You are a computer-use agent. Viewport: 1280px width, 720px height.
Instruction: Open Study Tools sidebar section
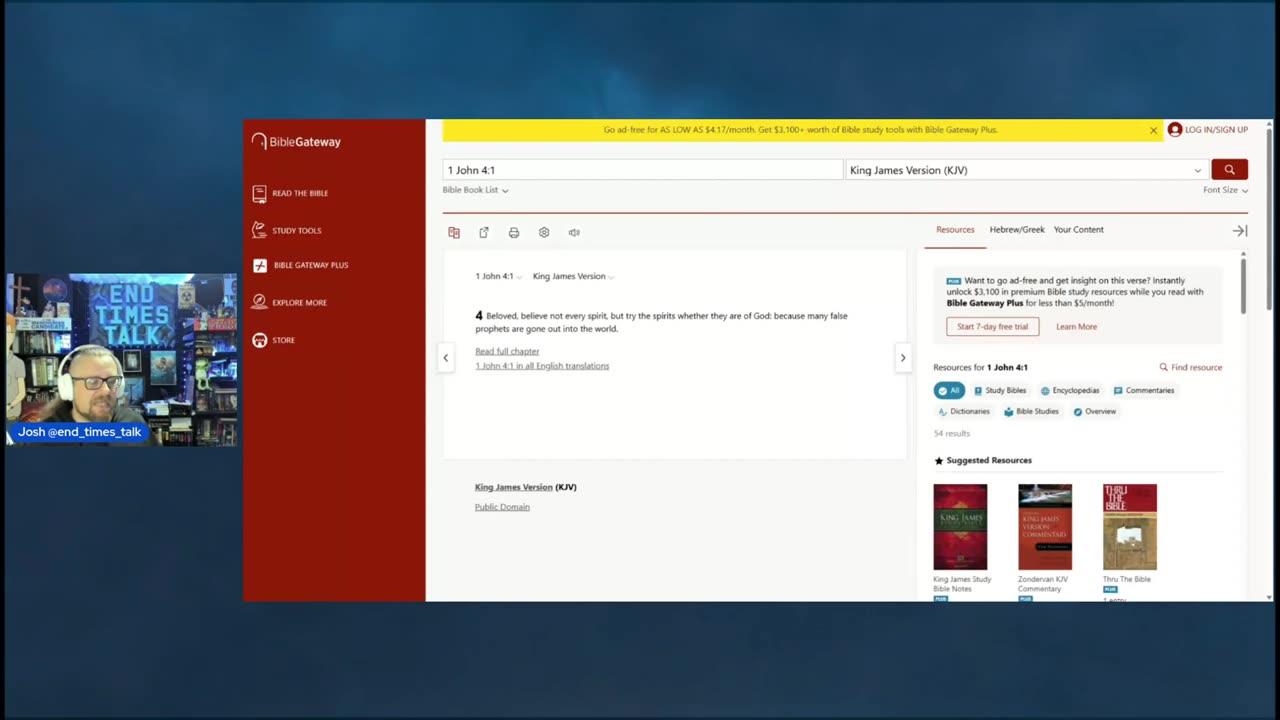tap(287, 230)
